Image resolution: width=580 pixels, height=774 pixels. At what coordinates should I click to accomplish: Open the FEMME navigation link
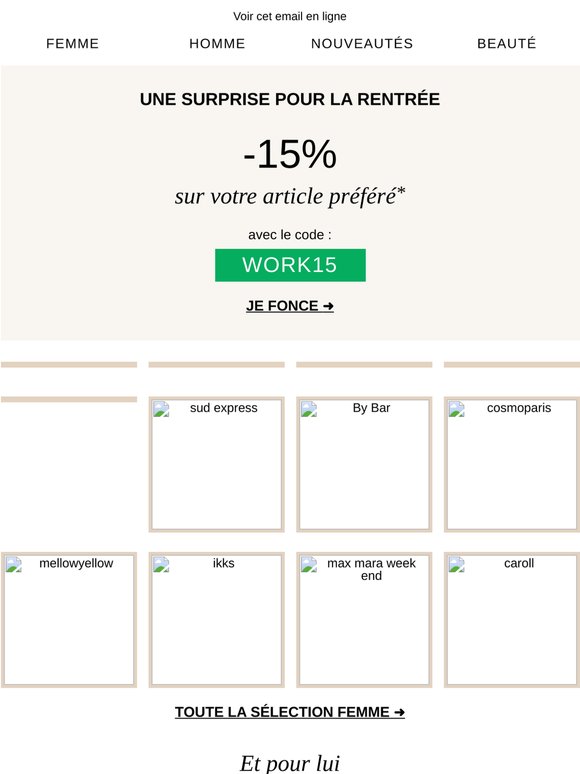point(73,43)
